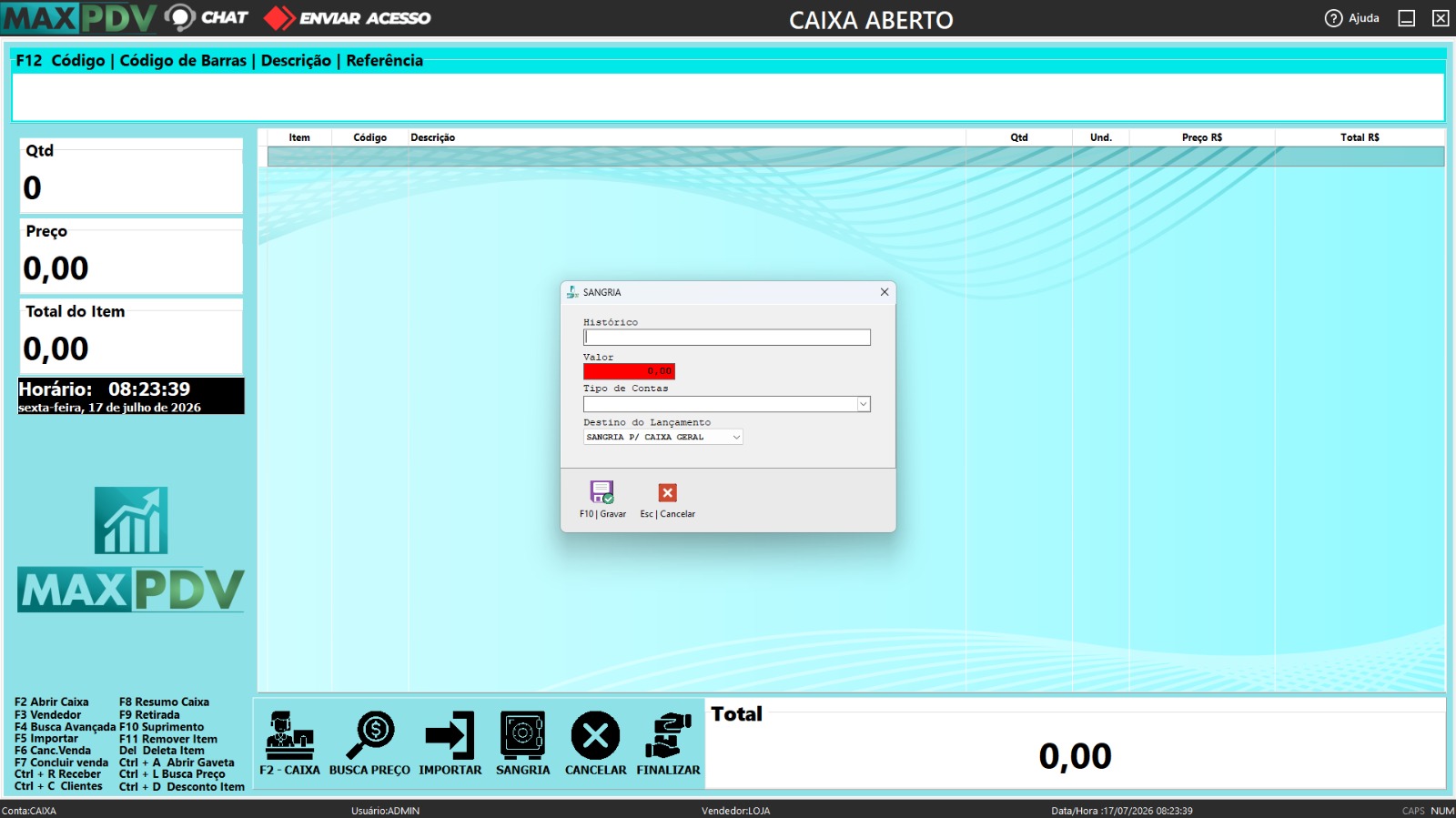Click the Data/Hora status bar entry

coord(1121,811)
